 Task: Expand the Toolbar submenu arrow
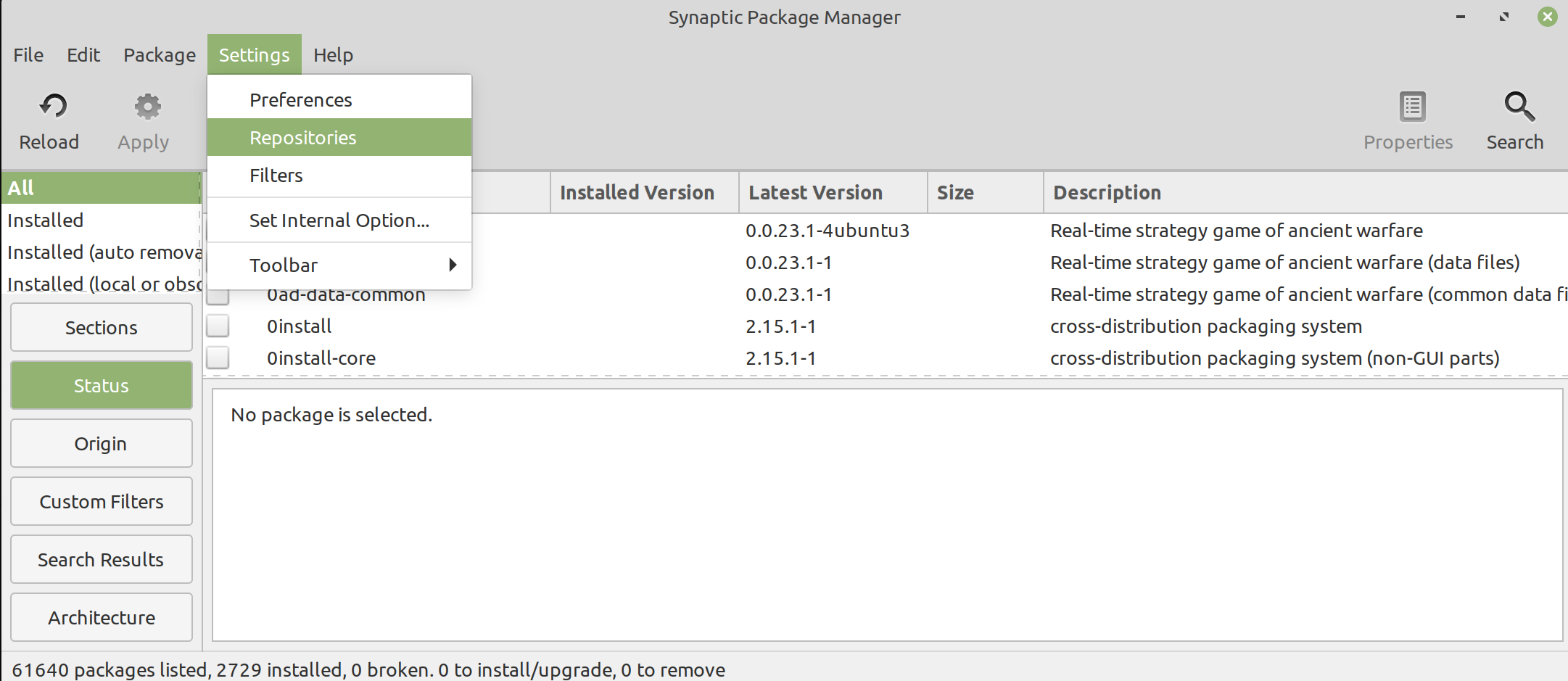[x=453, y=265]
